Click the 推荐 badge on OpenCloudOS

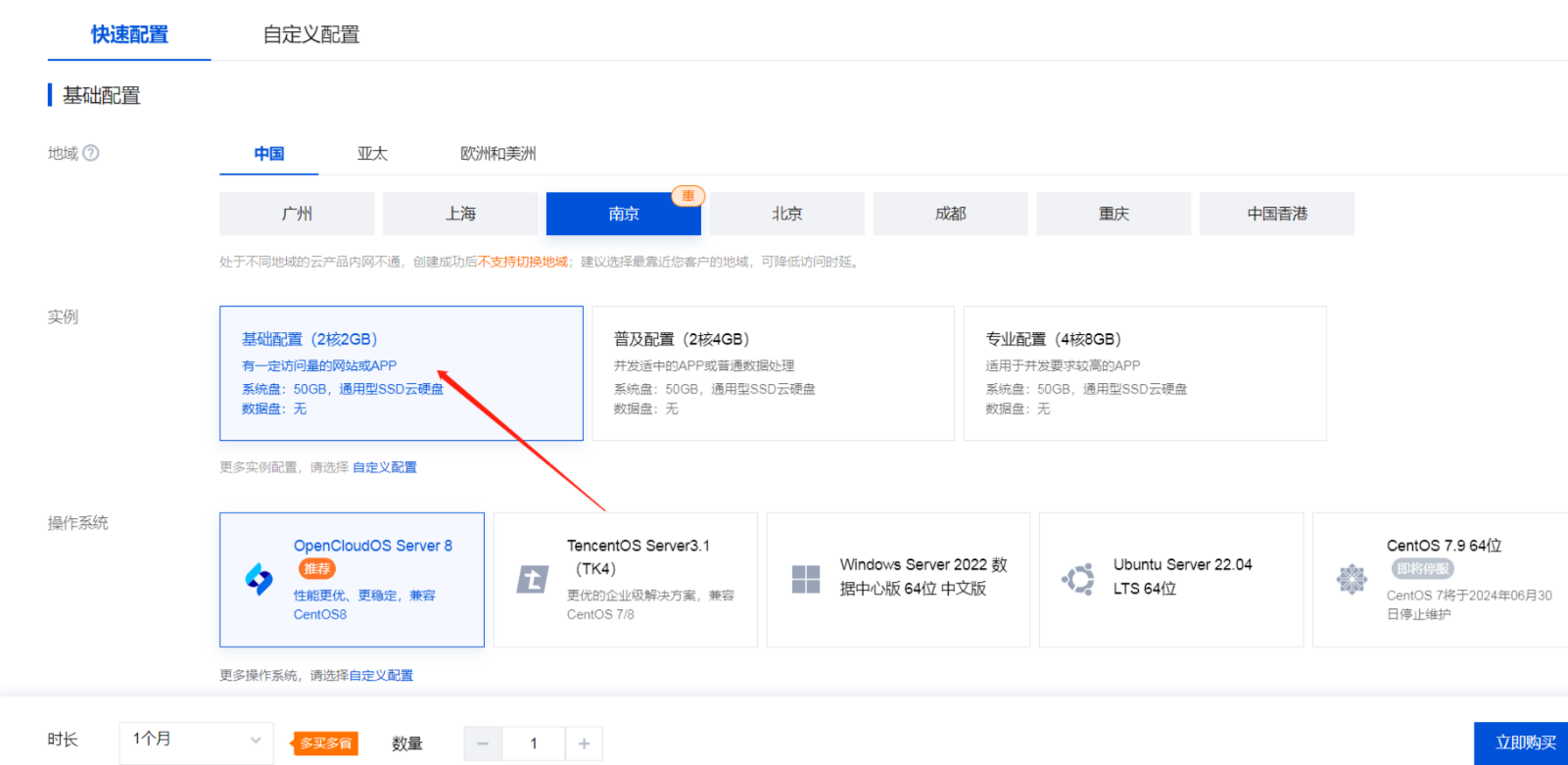[316, 569]
